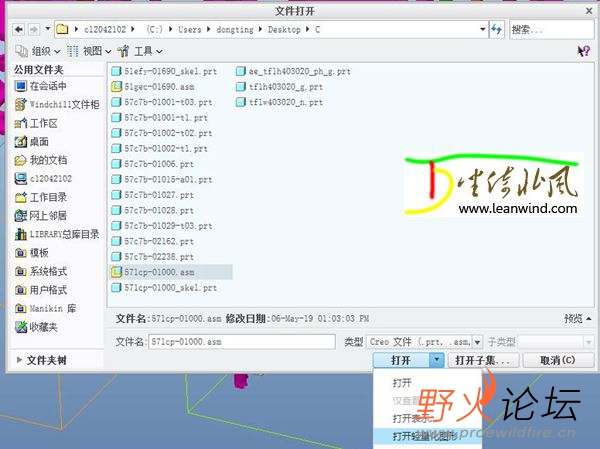Select file 571cp-01000_skel.prt
This screenshot has width=600, height=449.
pyautogui.click(x=164, y=287)
